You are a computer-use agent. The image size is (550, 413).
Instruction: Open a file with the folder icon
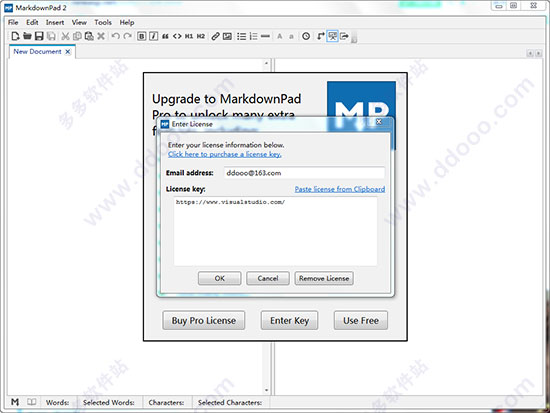(x=27, y=36)
